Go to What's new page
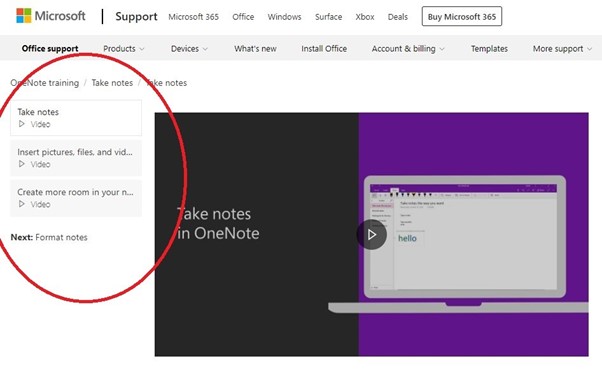 [255, 49]
